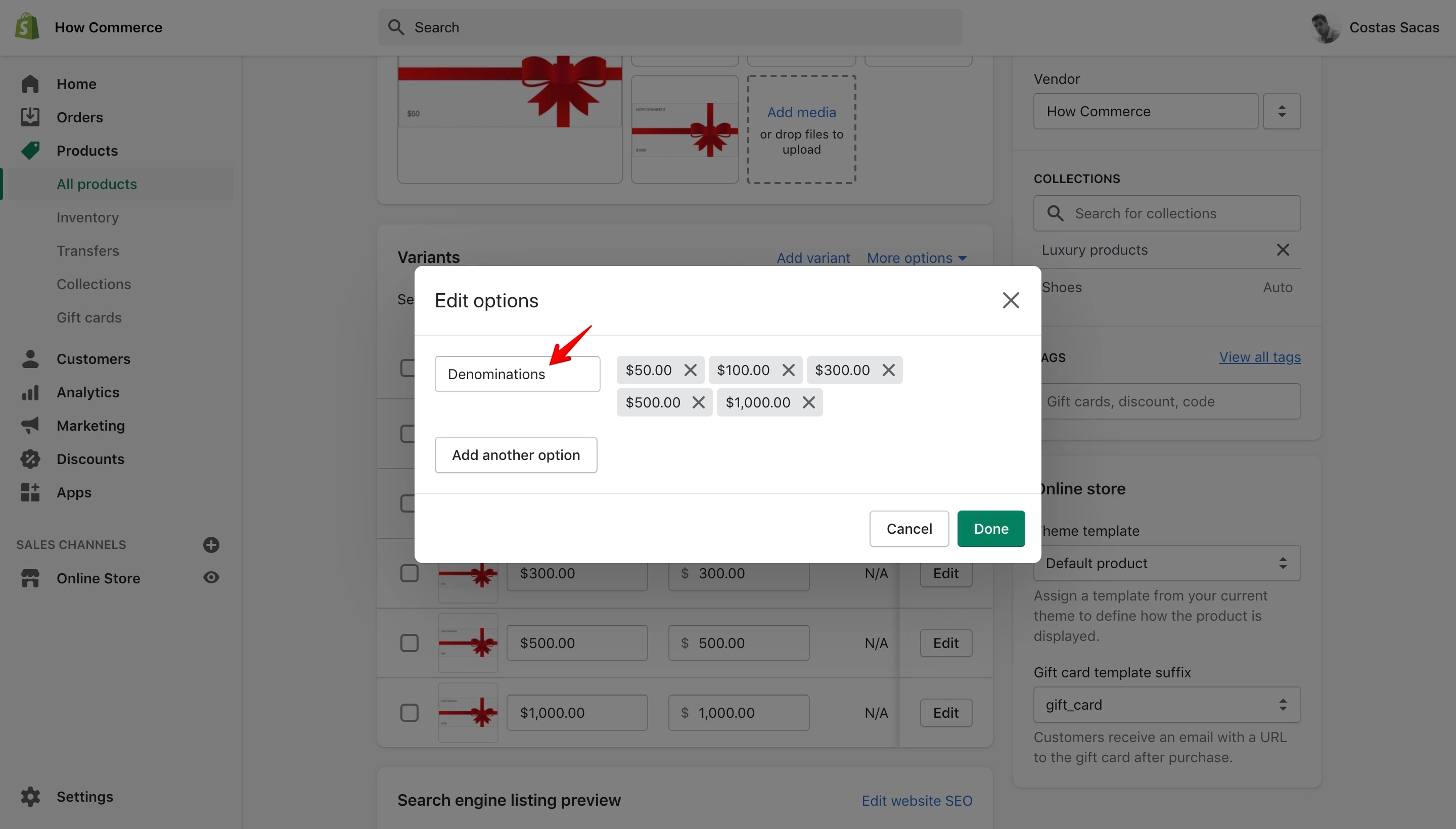Image resolution: width=1456 pixels, height=829 pixels.
Task: Click the Home house icon
Action: [30, 84]
